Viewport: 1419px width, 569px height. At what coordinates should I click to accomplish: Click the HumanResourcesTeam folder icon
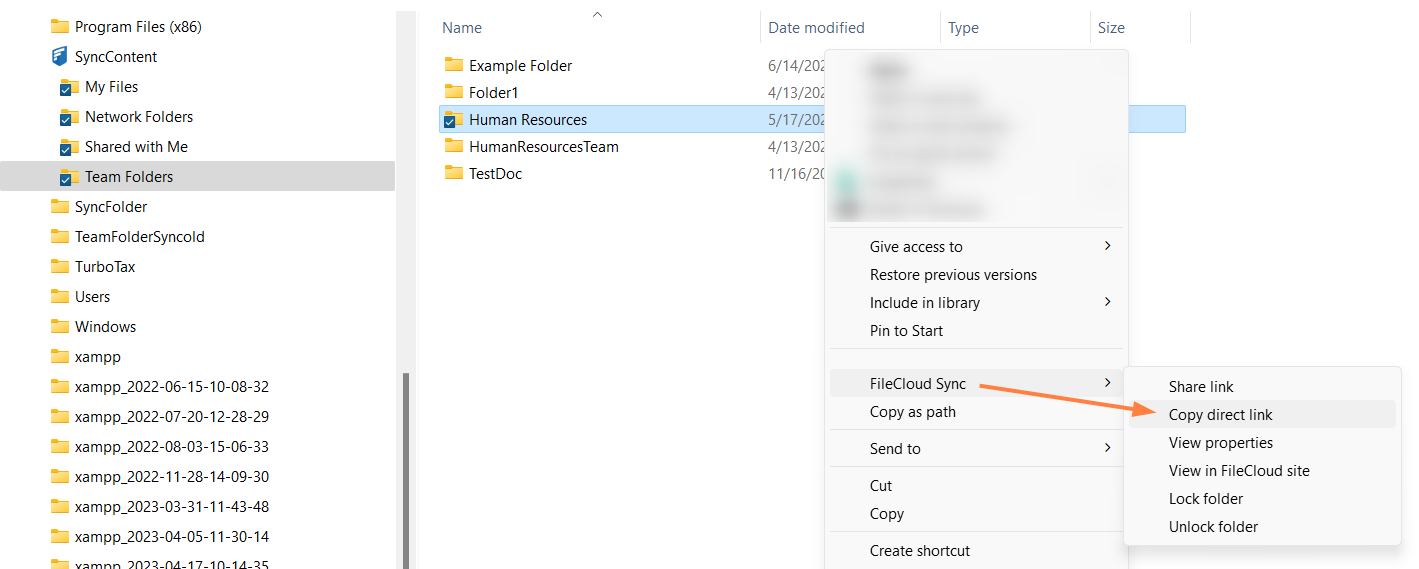tap(455, 147)
